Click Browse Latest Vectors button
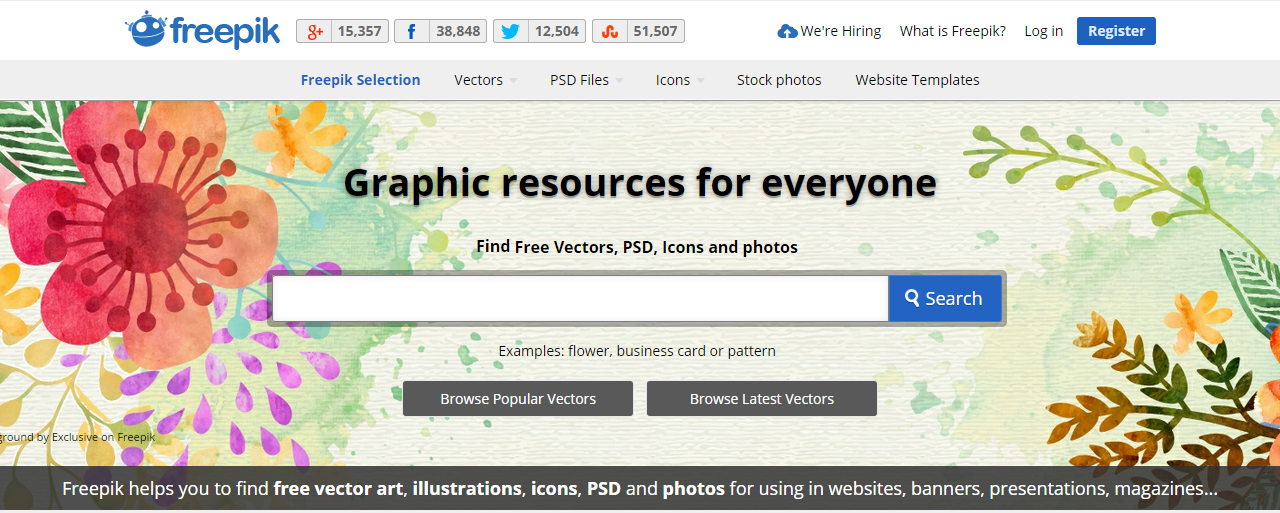The image size is (1280, 513). [762, 399]
